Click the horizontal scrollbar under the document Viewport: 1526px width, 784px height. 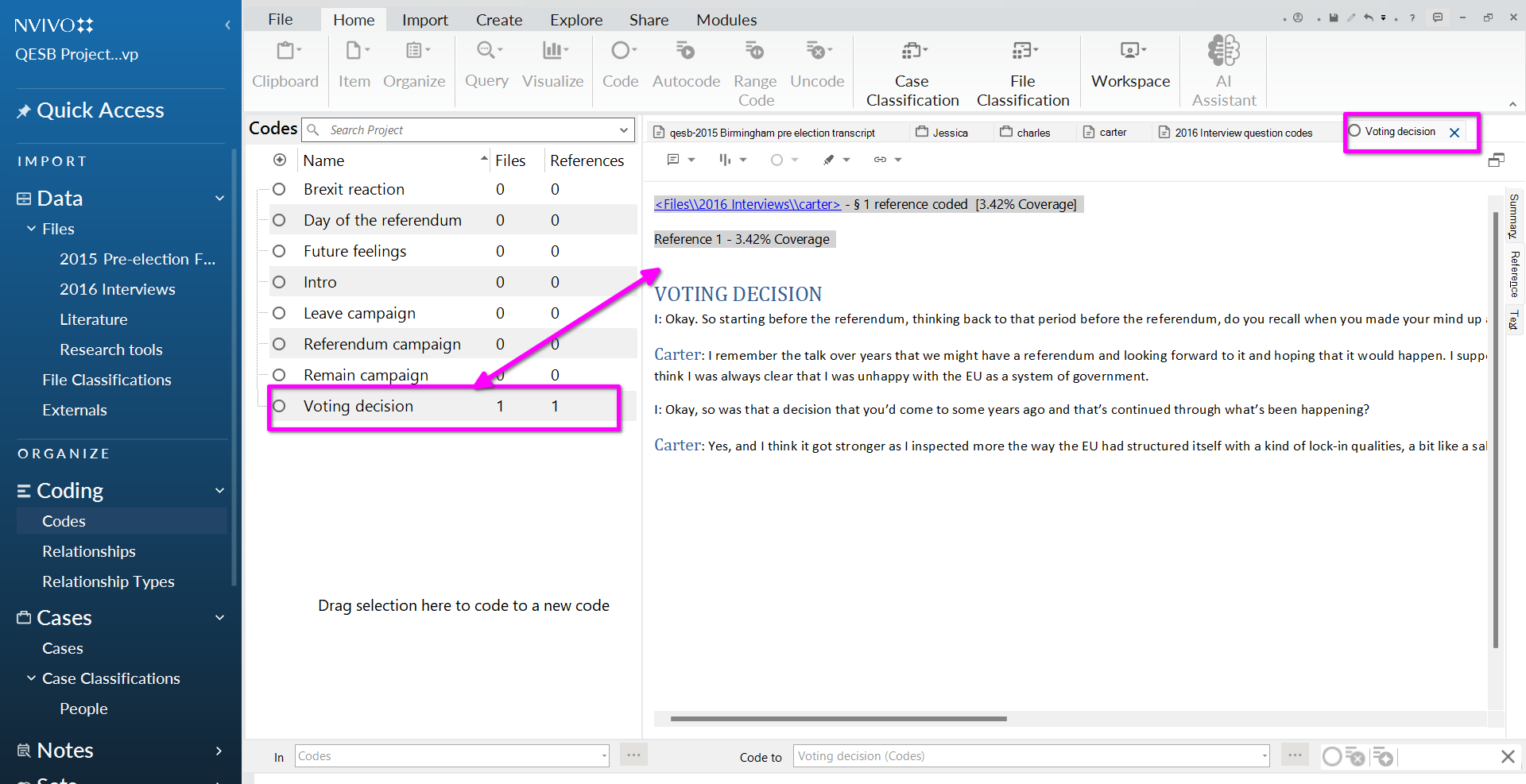tap(839, 719)
